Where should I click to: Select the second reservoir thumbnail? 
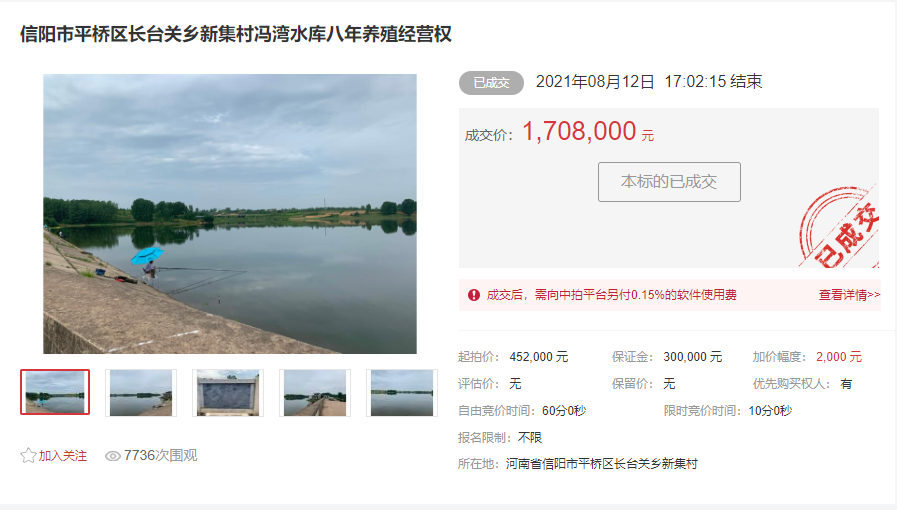[141, 393]
